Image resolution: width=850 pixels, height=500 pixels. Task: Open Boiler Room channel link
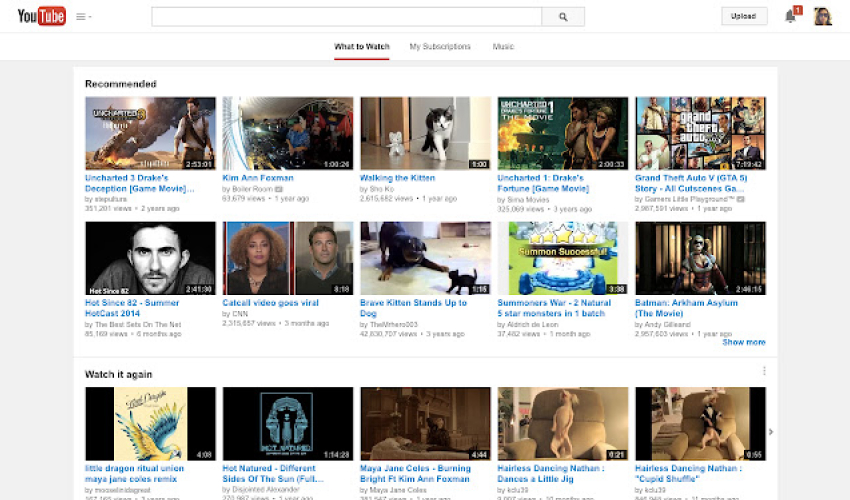coord(252,189)
